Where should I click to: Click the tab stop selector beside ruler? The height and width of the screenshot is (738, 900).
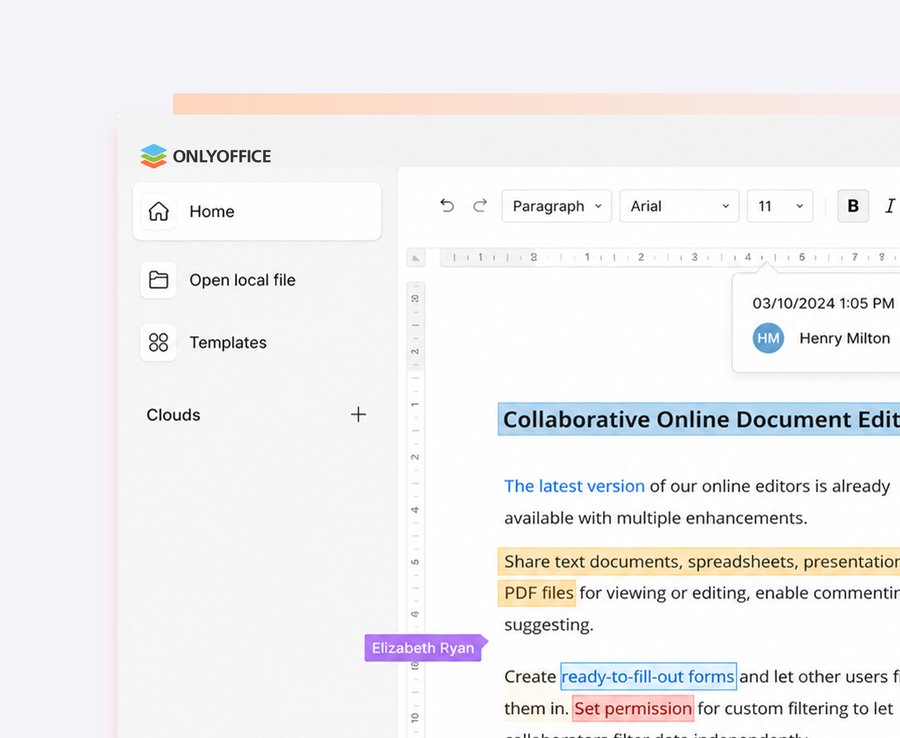pyautogui.click(x=416, y=258)
